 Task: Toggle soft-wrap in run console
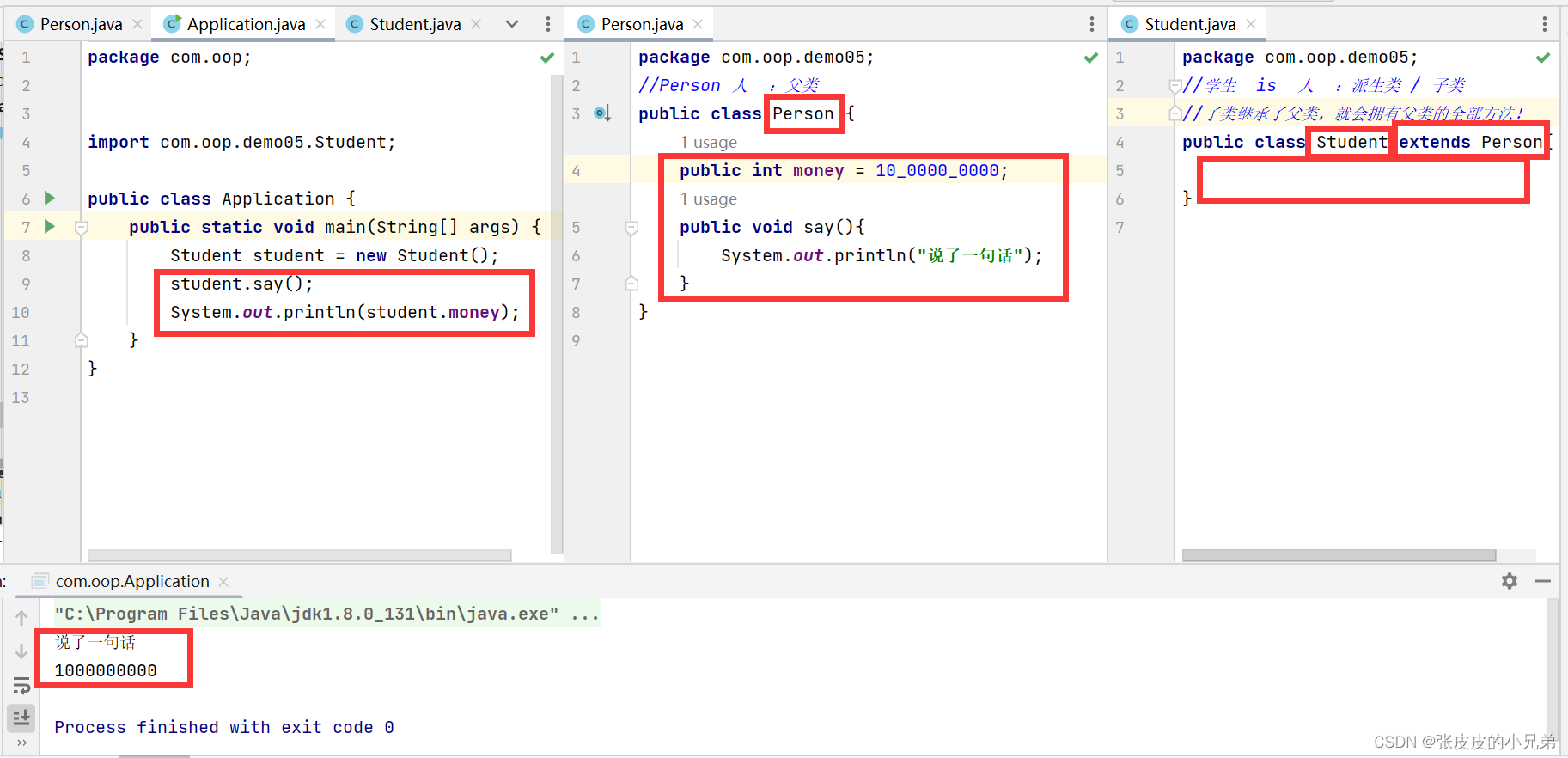(x=21, y=685)
